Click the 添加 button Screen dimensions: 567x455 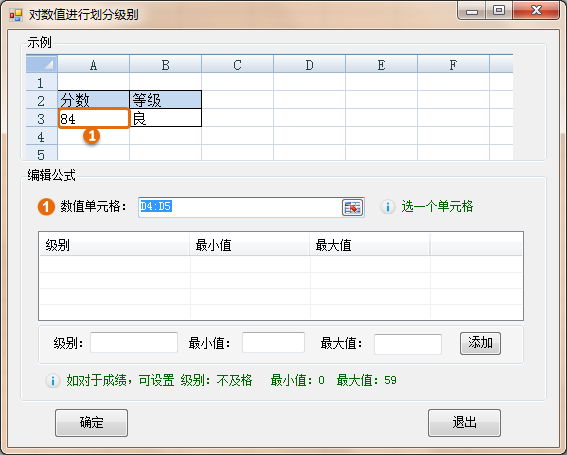pyautogui.click(x=480, y=343)
